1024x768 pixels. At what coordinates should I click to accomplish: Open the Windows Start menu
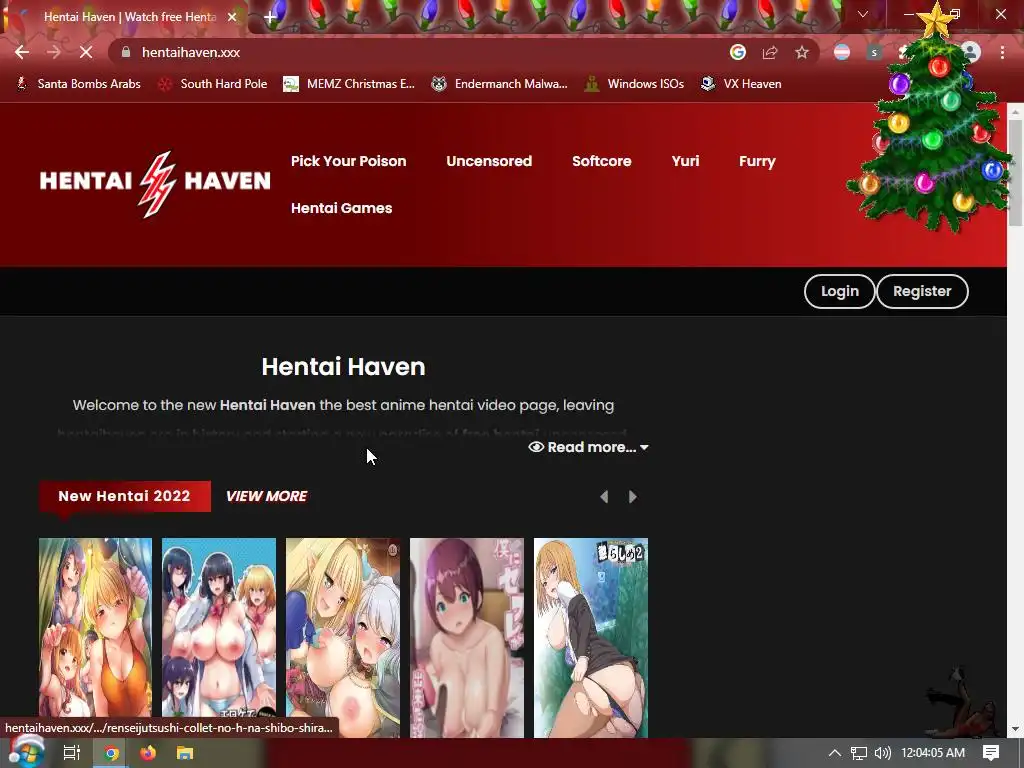coord(26,753)
